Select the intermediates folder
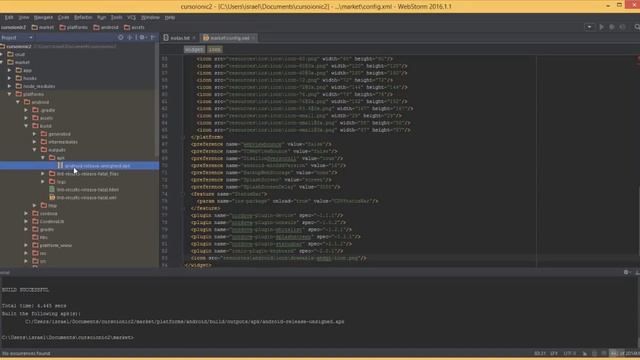 (63, 142)
